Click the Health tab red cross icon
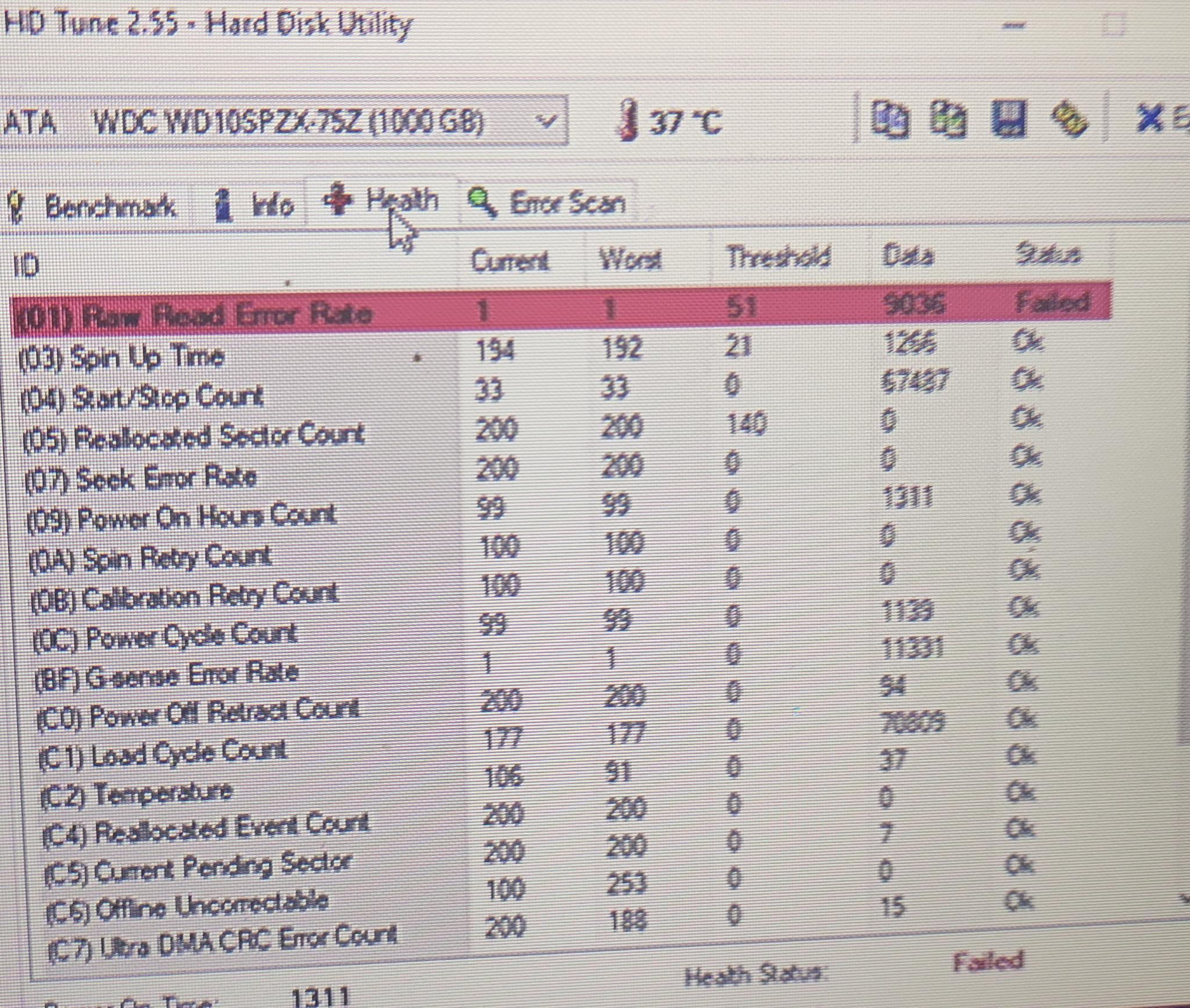Viewport: 1190px width, 1008px height. (338, 200)
